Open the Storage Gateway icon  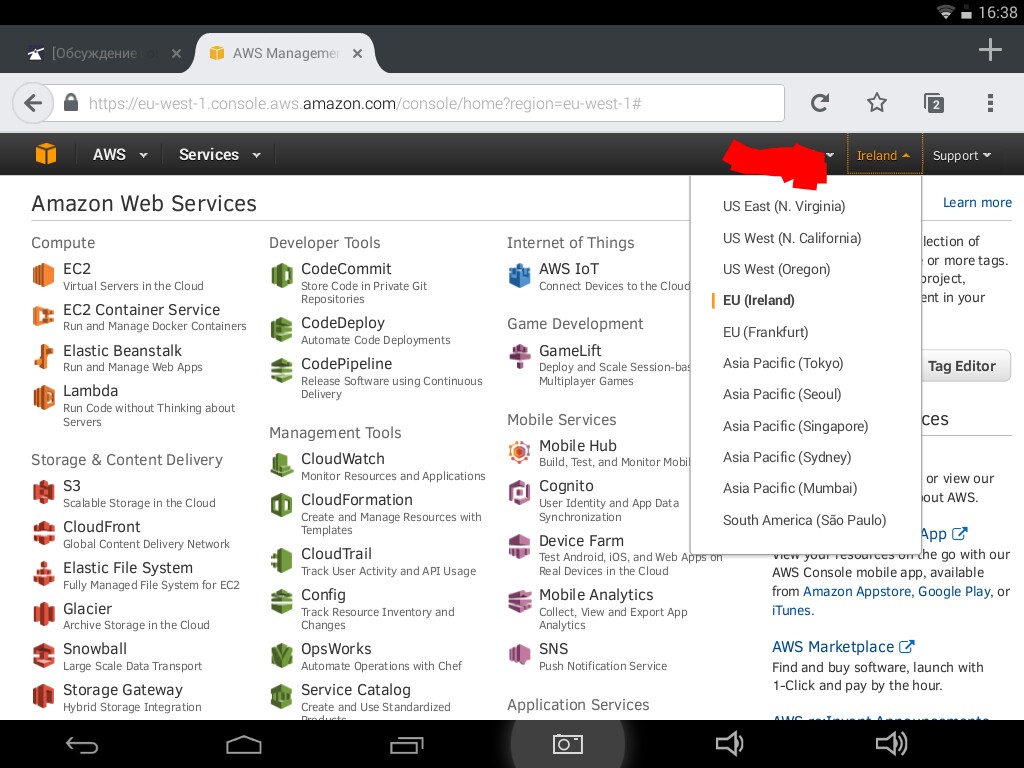43,696
